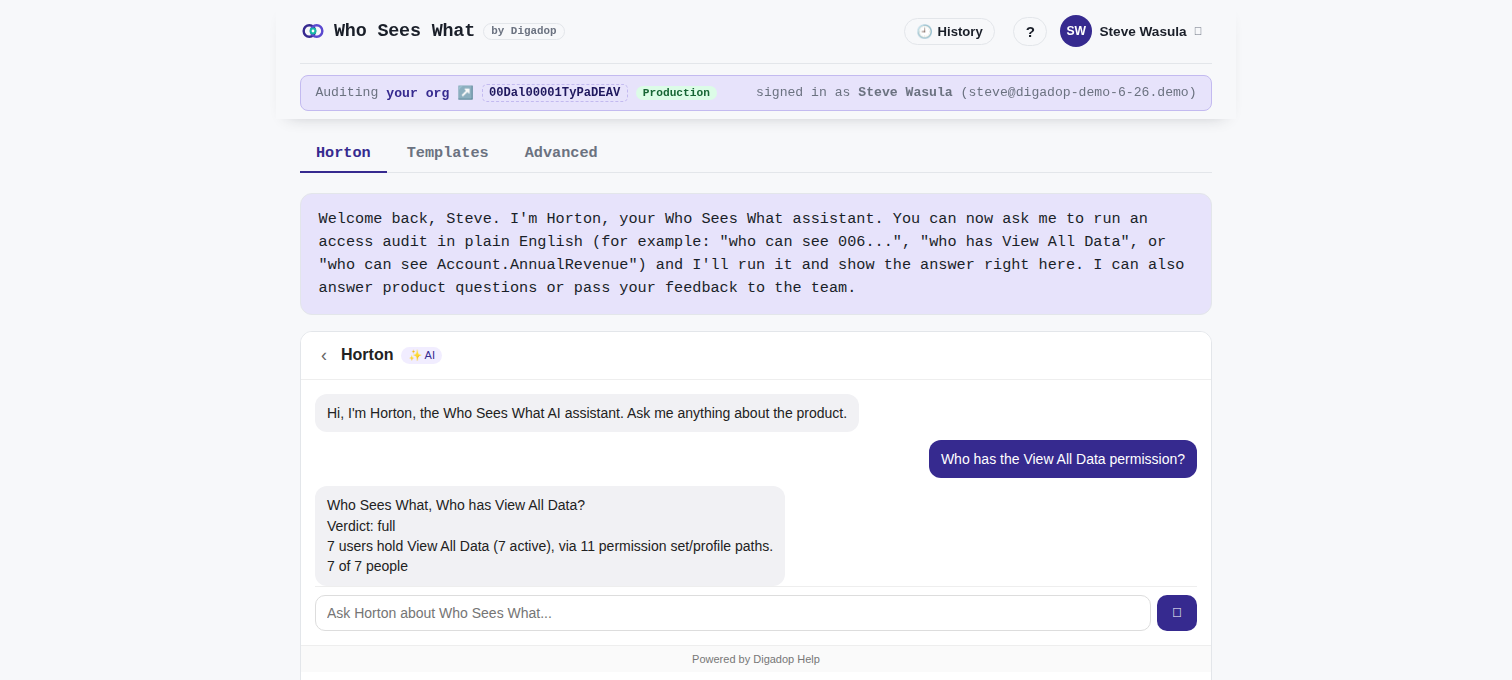
Task: Click the email steve@digadop-demo-6-26.demo
Action: [1079, 92]
